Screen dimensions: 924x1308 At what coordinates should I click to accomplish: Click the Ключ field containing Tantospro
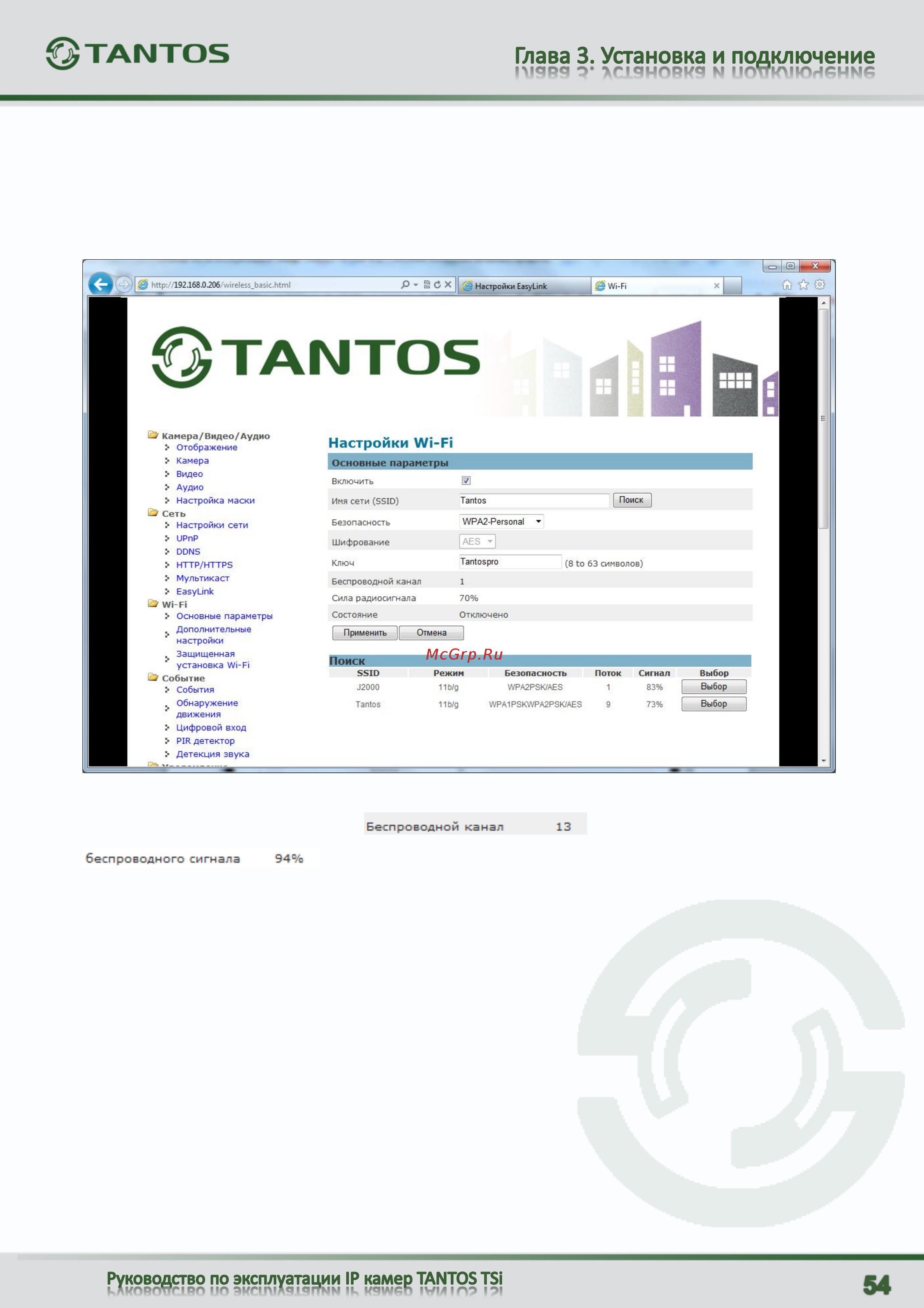tap(510, 562)
